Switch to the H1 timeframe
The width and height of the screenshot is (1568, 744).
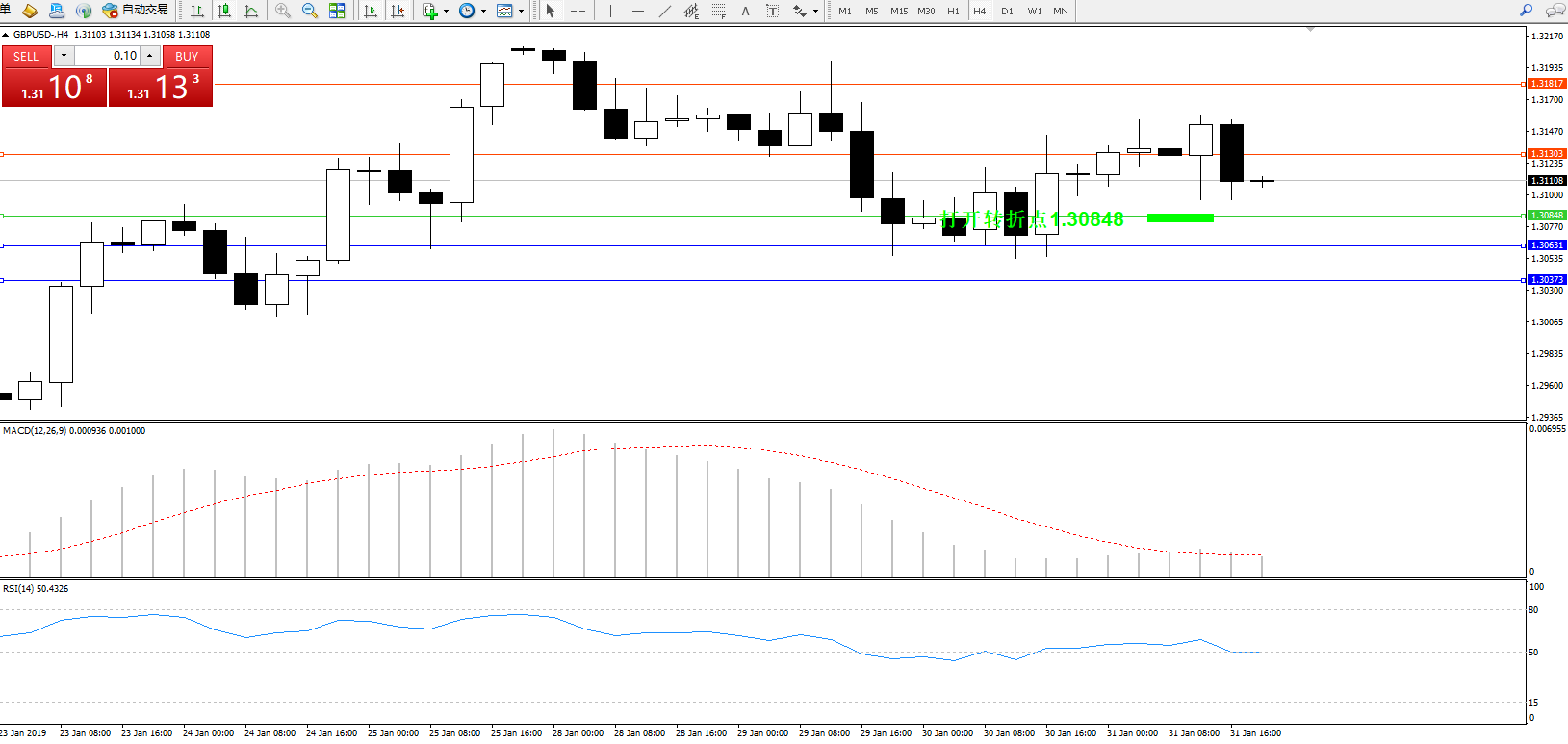953,12
